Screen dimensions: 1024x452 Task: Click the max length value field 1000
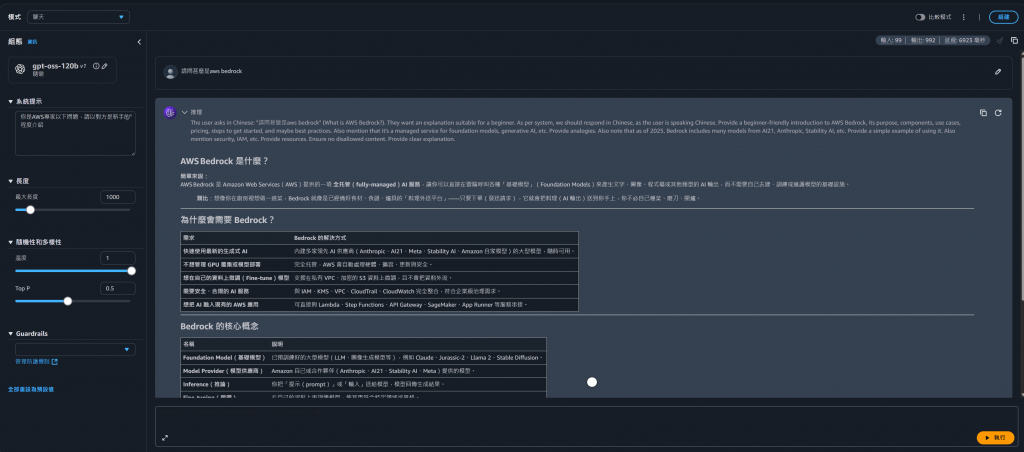coord(118,197)
